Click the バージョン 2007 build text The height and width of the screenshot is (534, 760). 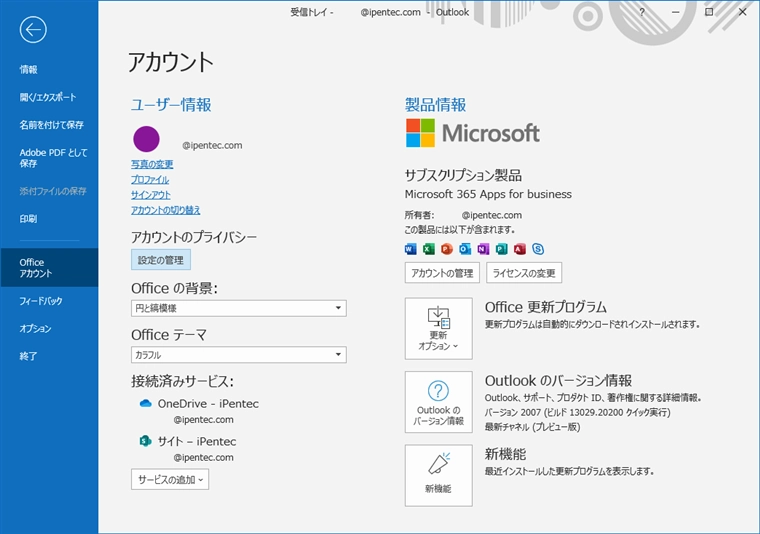coord(577,412)
